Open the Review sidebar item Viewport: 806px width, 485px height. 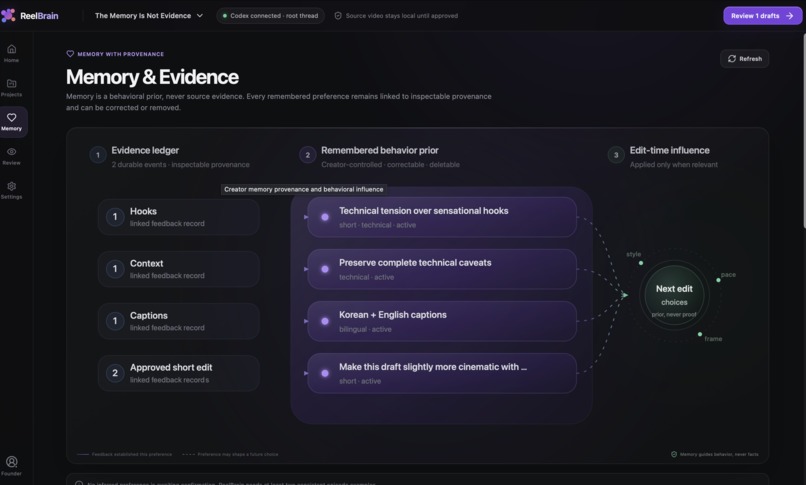click(x=11, y=156)
